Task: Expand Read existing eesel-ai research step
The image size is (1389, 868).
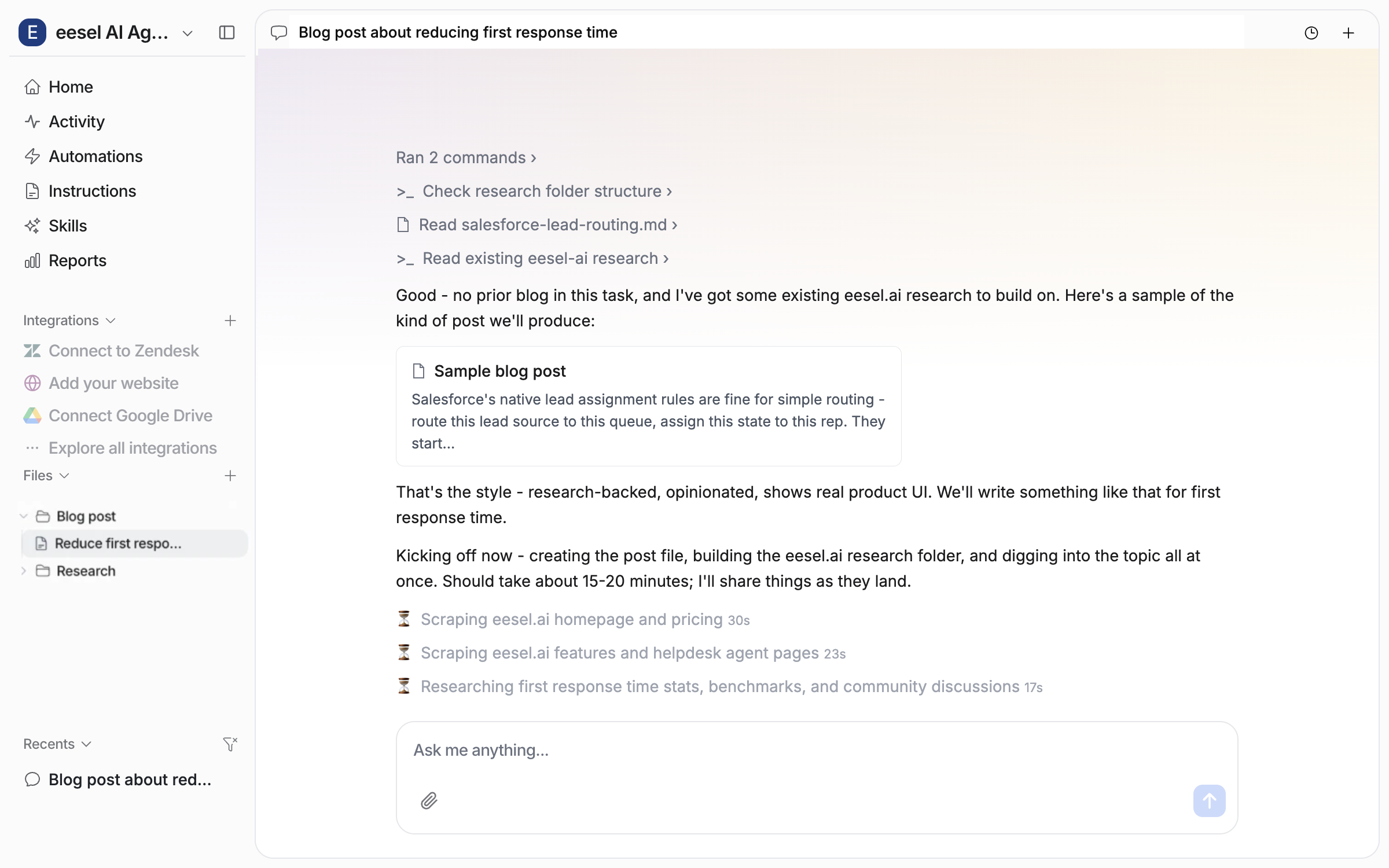Action: click(532, 258)
